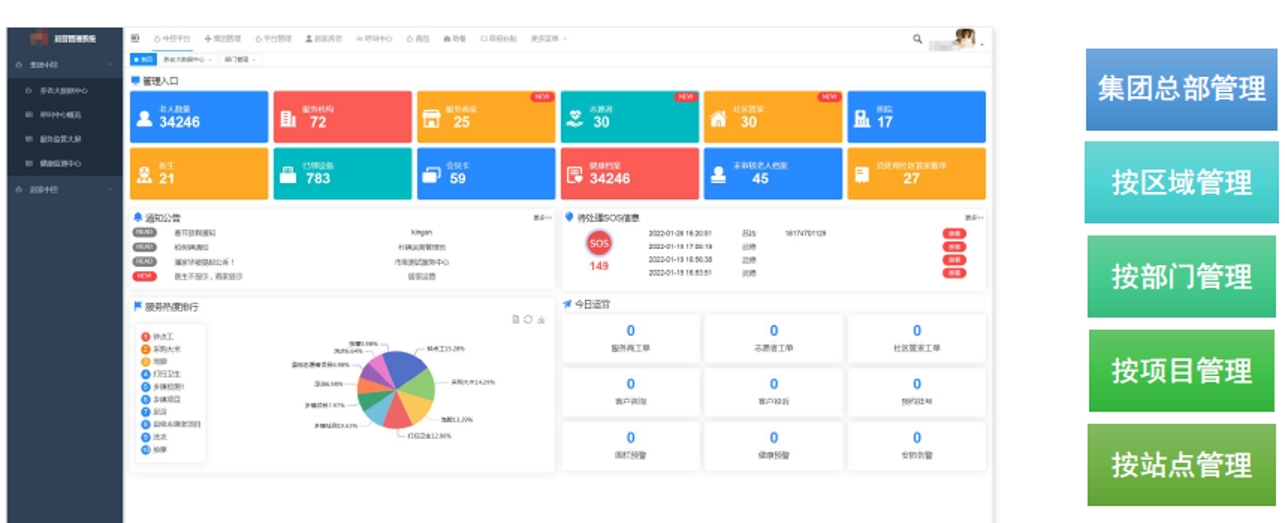
Task: Click the house icon on 社区管家 card
Action: [718, 120]
